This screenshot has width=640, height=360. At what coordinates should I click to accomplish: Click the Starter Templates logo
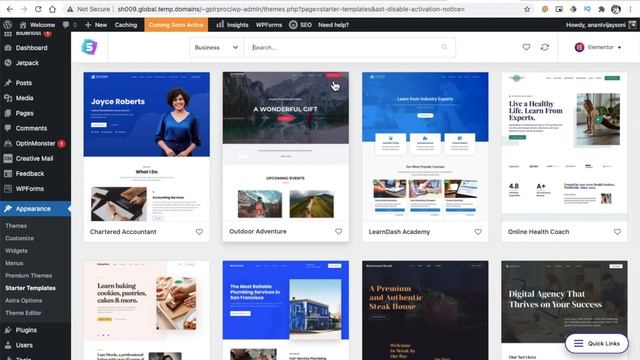pyautogui.click(x=89, y=47)
